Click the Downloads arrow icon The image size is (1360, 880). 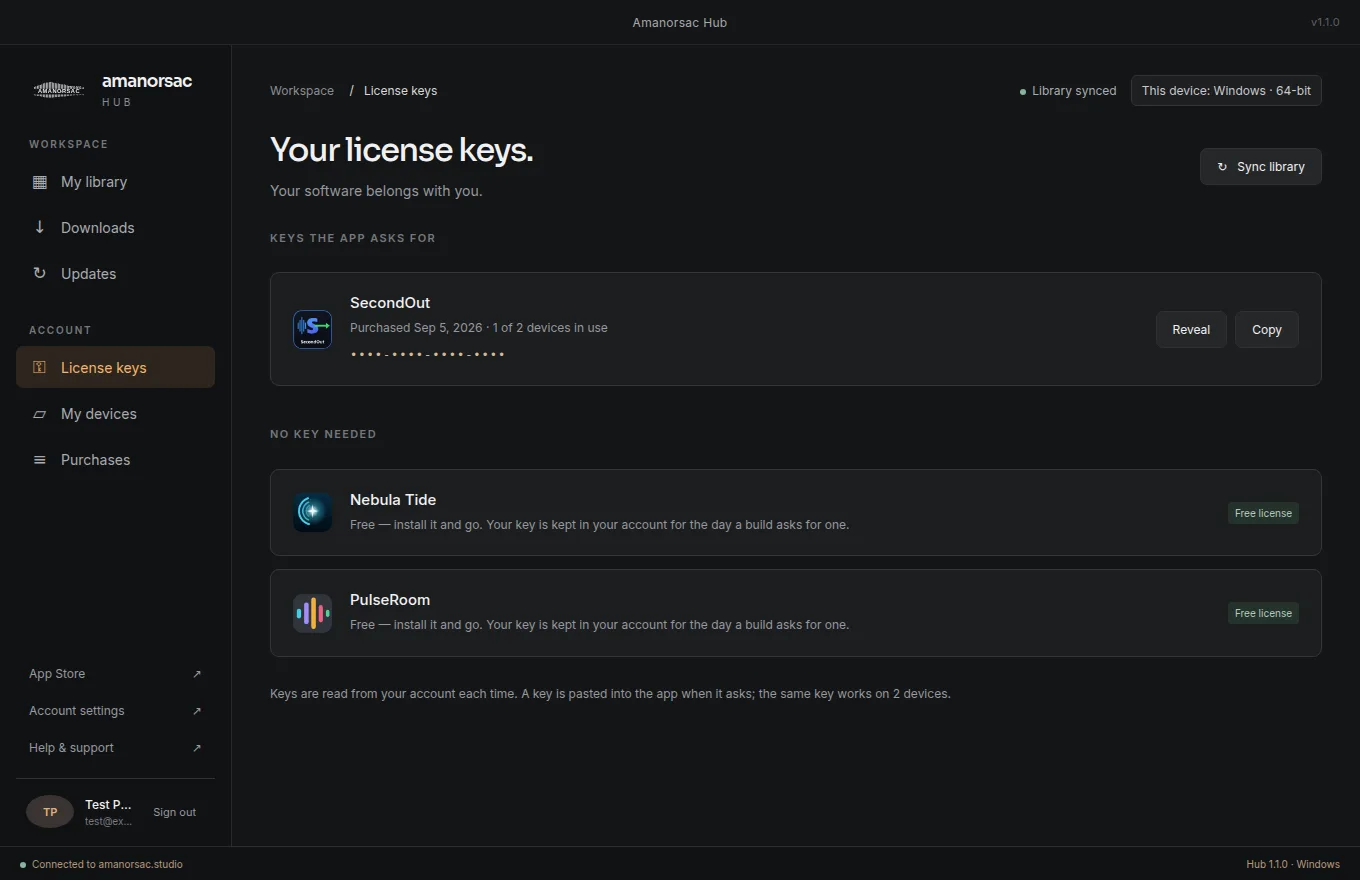[x=40, y=227]
